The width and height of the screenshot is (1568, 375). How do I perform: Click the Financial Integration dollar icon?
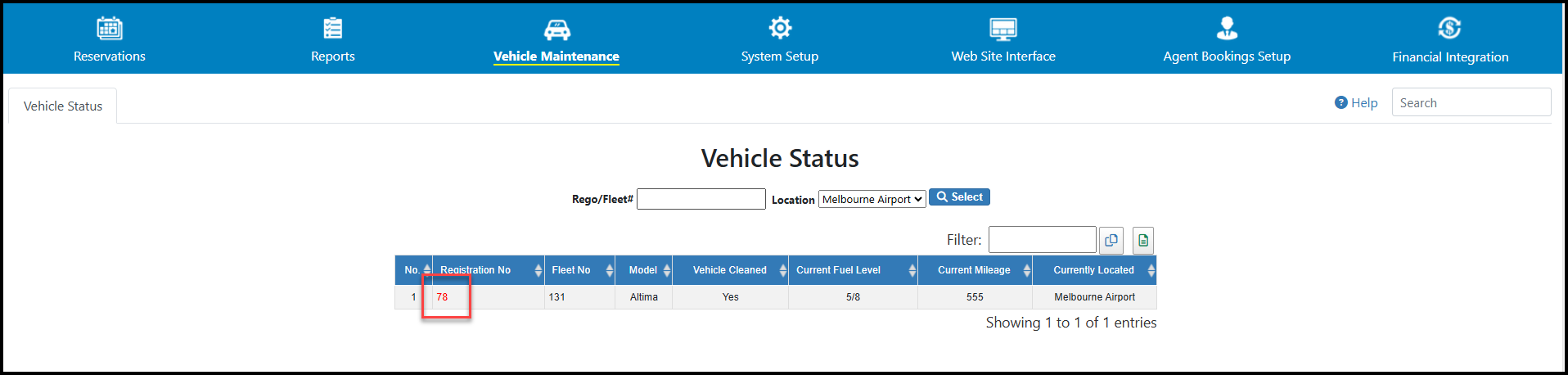1450,29
